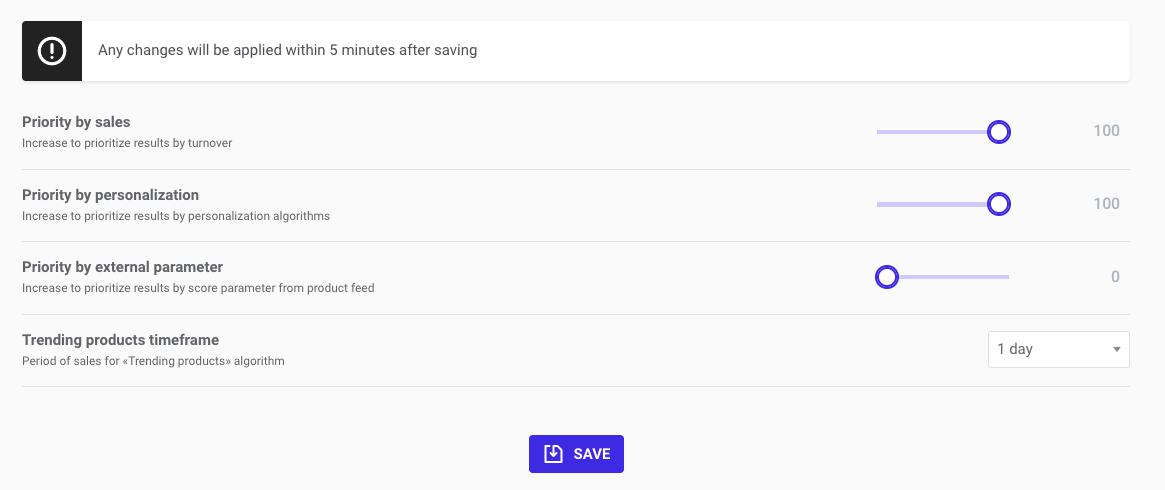Select the 'Priority by external parameter' heading
This screenshot has height=490, width=1165.
coord(122,267)
